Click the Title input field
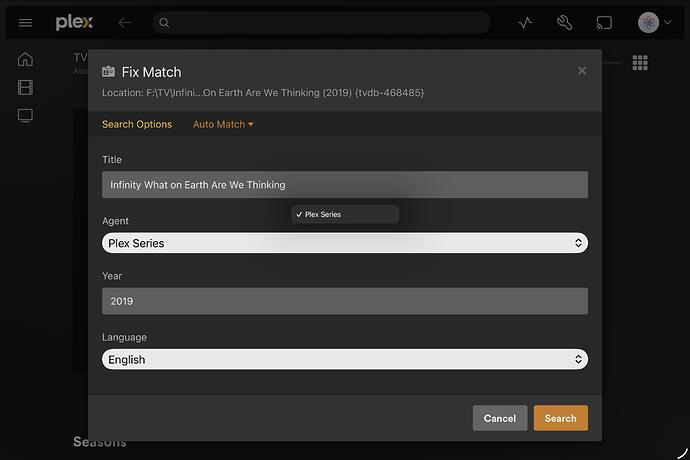The width and height of the screenshot is (690, 460). coord(345,184)
